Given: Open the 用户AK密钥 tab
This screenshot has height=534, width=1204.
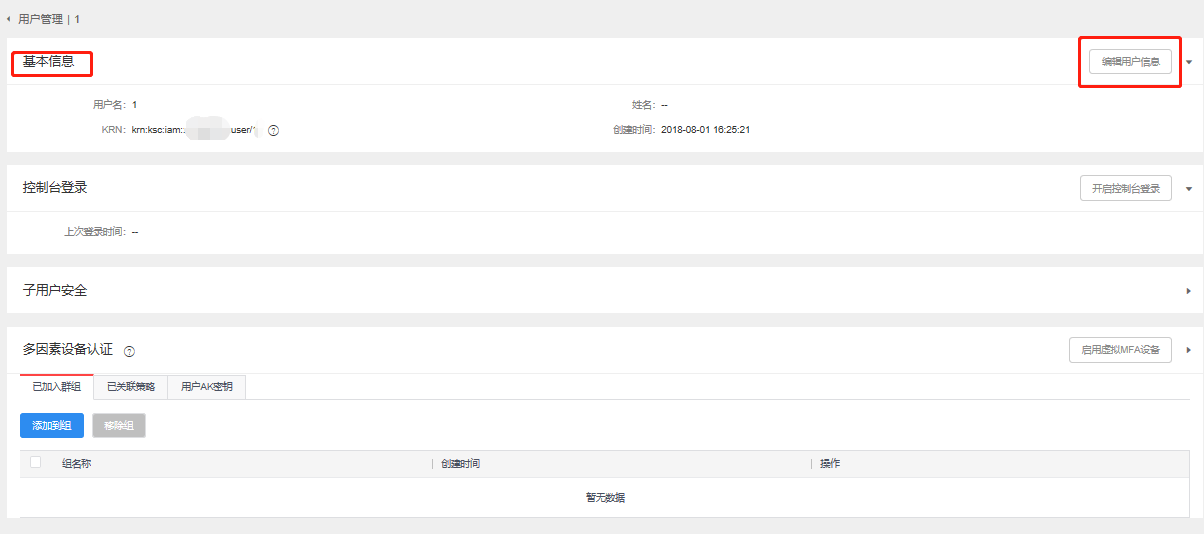Looking at the screenshot, I should [206, 387].
